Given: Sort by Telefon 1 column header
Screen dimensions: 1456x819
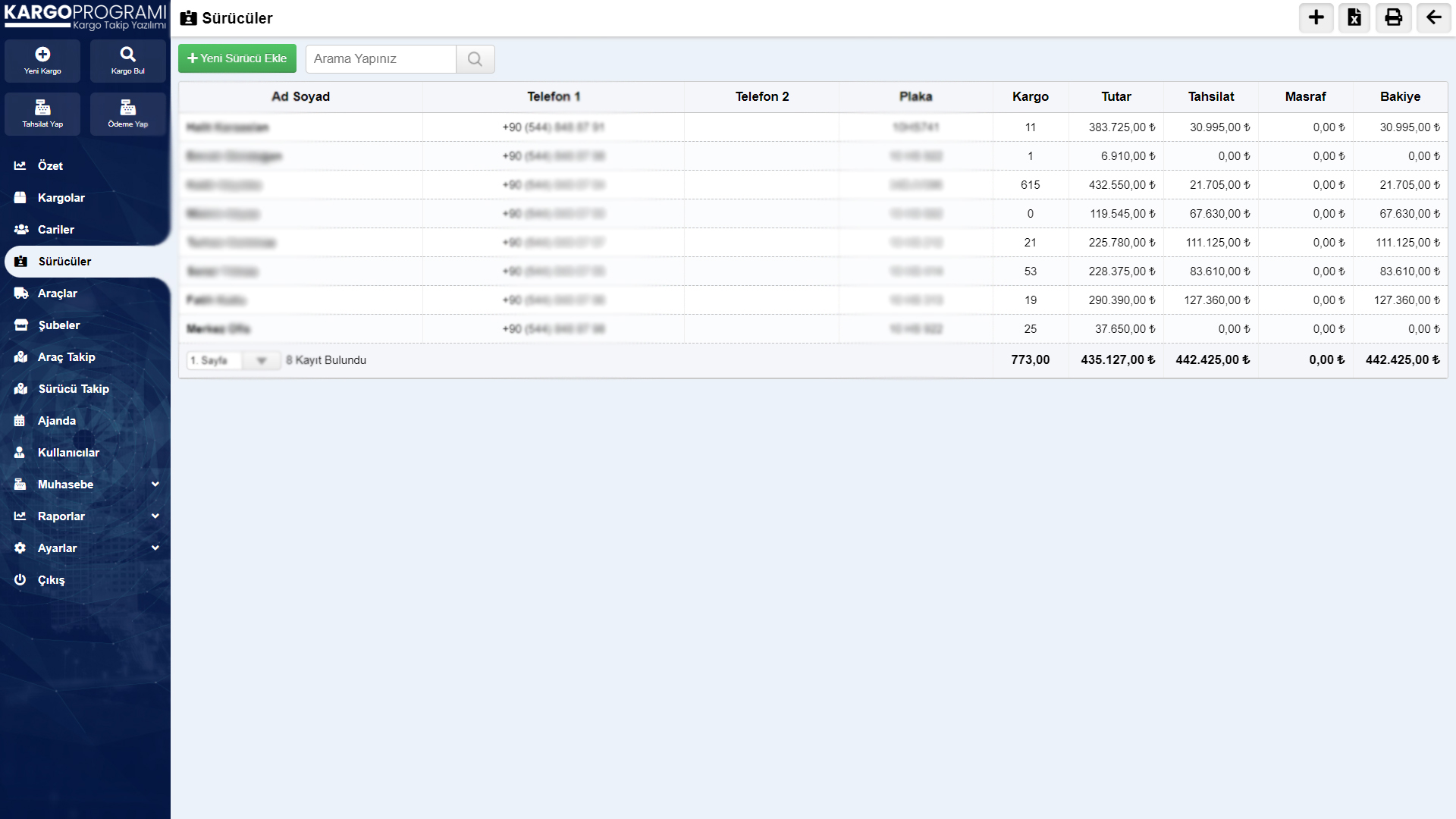Looking at the screenshot, I should pyautogui.click(x=554, y=96).
